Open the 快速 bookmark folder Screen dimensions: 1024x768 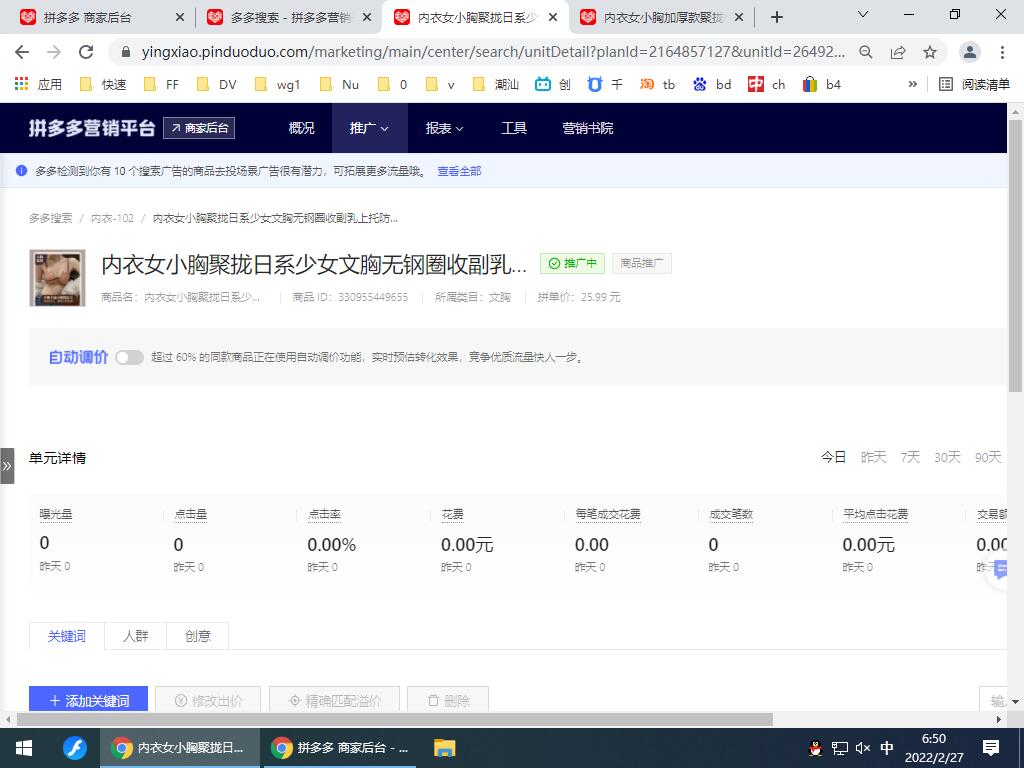(103, 84)
